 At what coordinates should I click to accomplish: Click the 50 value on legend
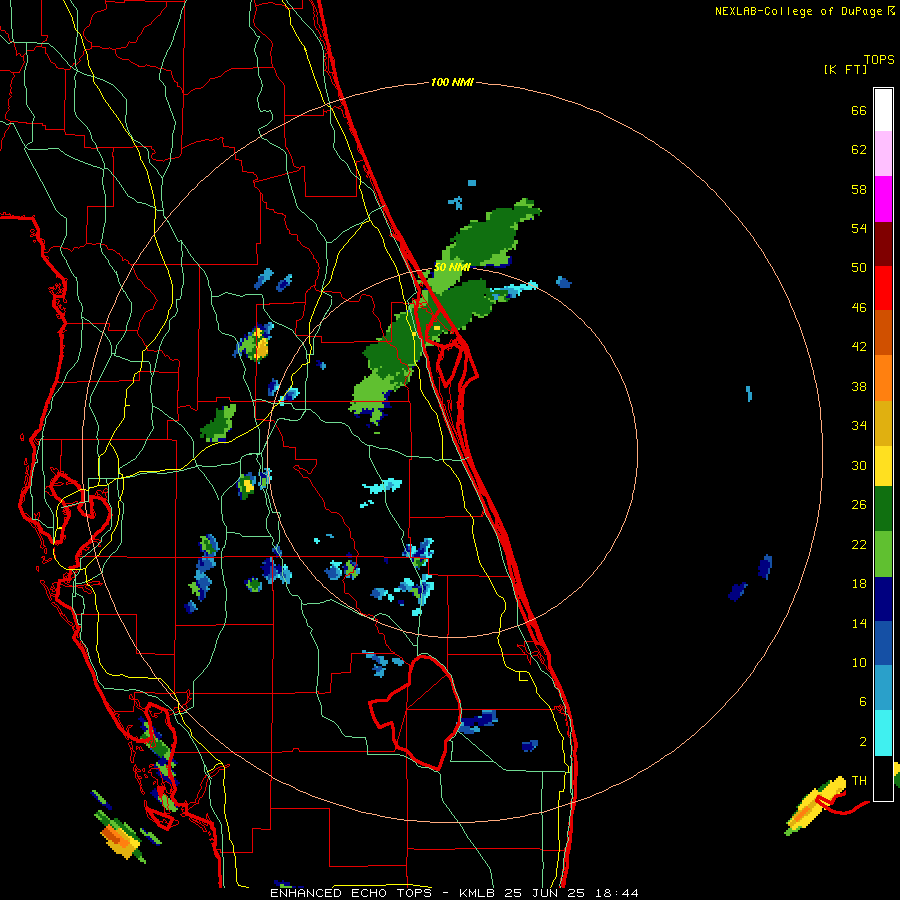point(859,267)
